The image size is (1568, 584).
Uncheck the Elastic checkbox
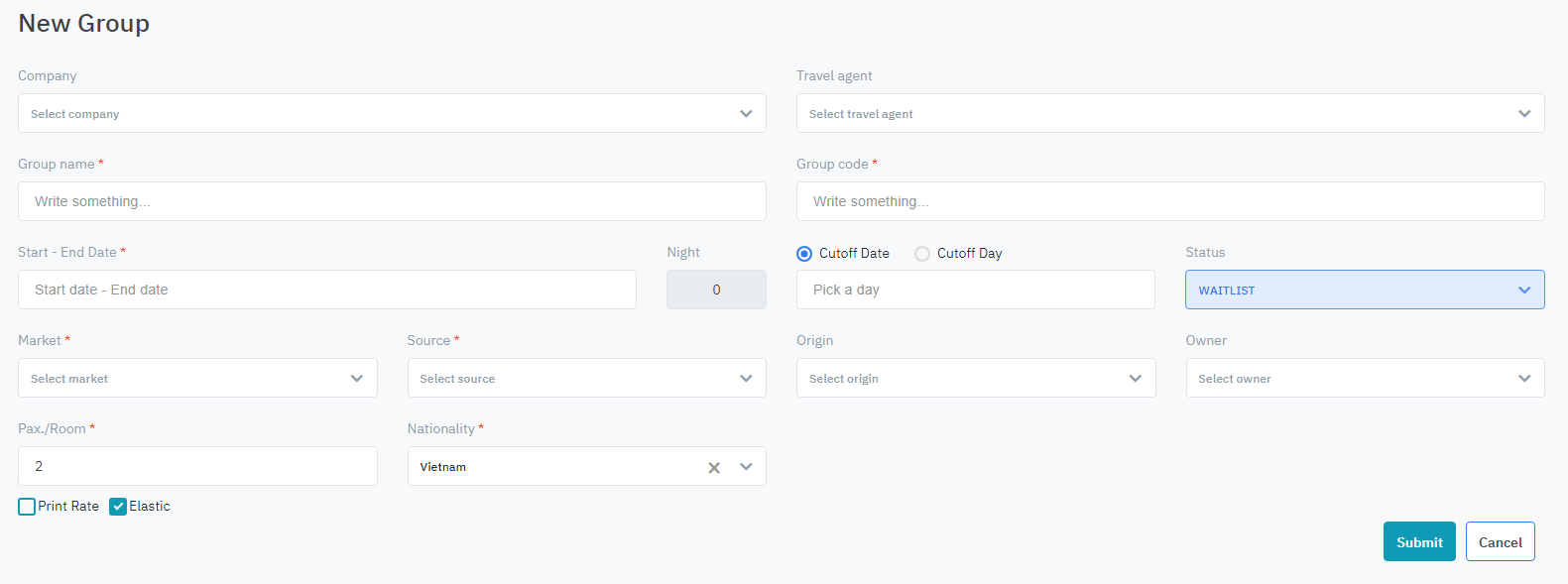(118, 507)
